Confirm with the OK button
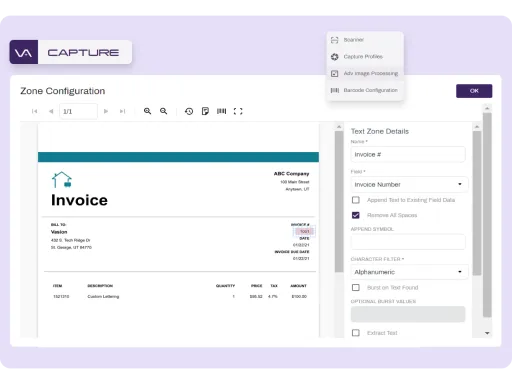This screenshot has width=512, height=384. 474,91
